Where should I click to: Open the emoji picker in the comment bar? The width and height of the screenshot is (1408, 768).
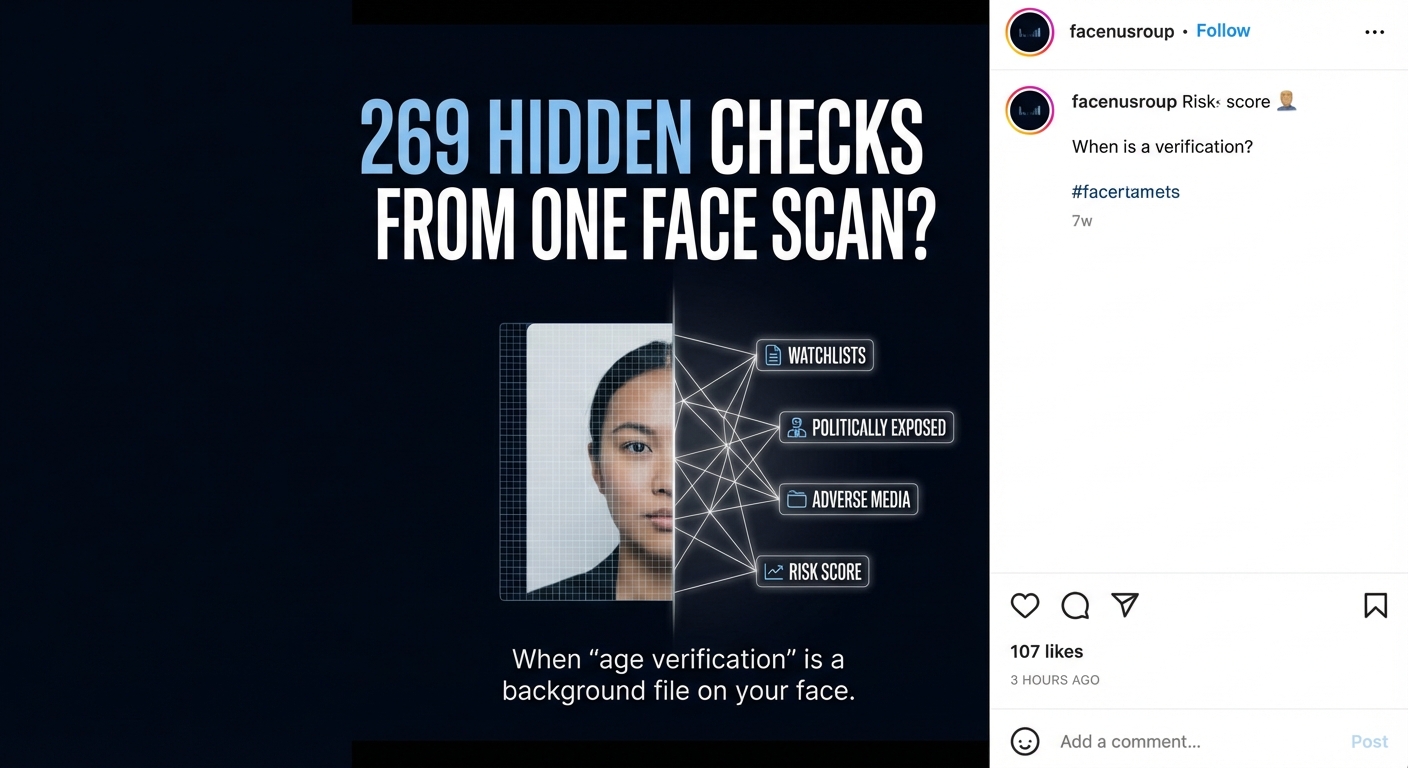(1025, 741)
